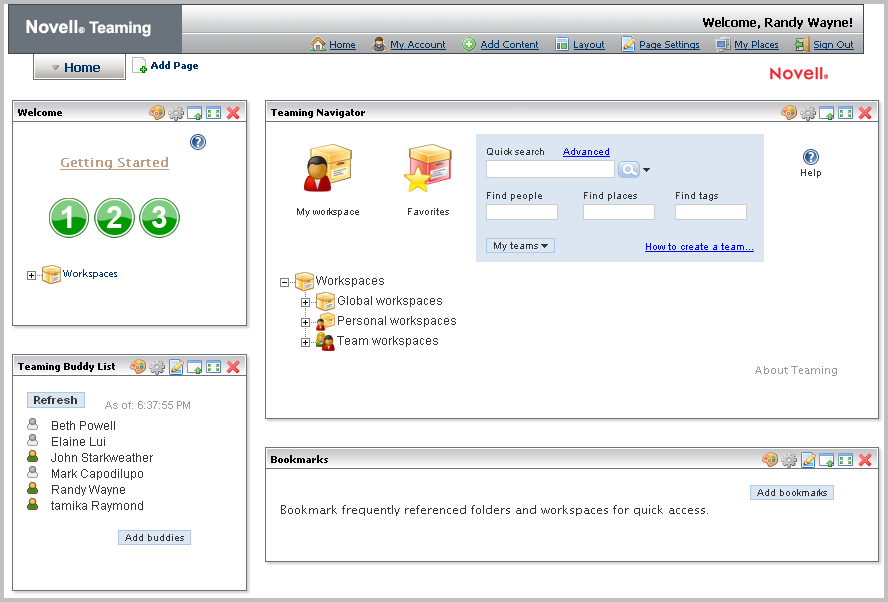Click the Getting Started step 1 circle

pyautogui.click(x=68, y=217)
